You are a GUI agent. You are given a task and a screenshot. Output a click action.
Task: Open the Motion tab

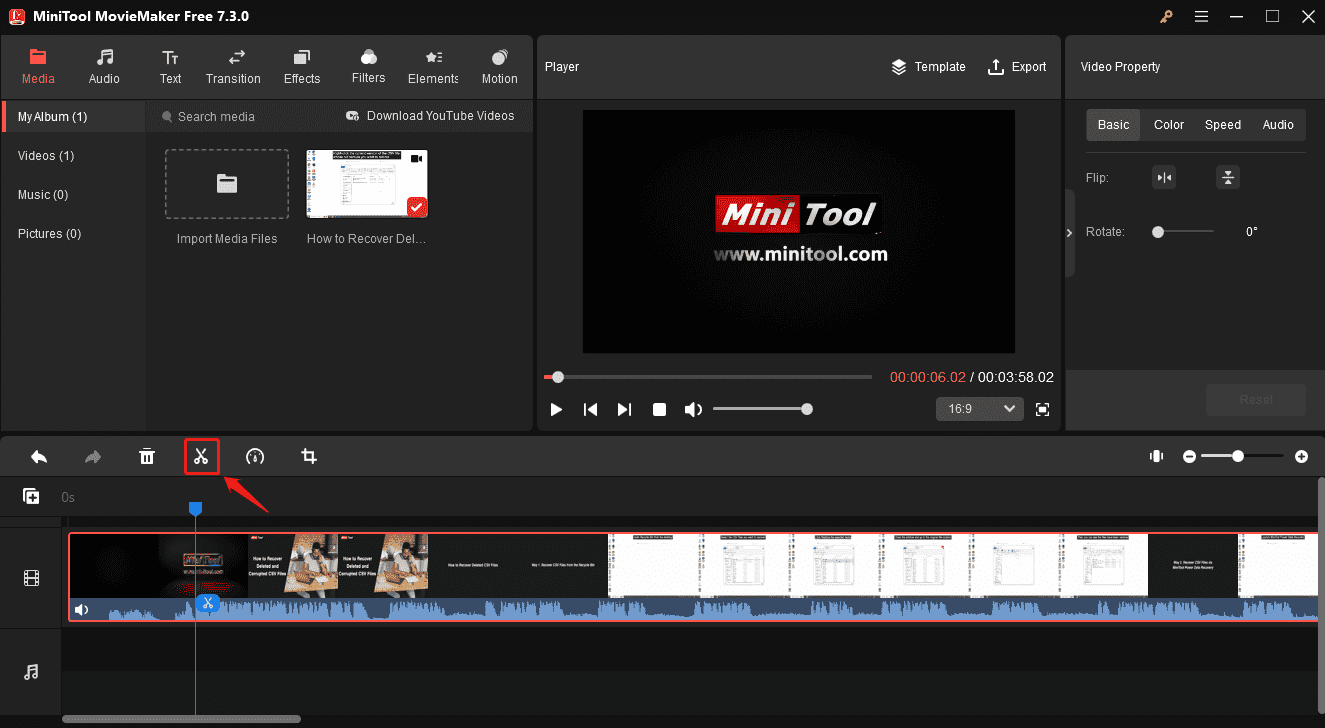click(500, 67)
